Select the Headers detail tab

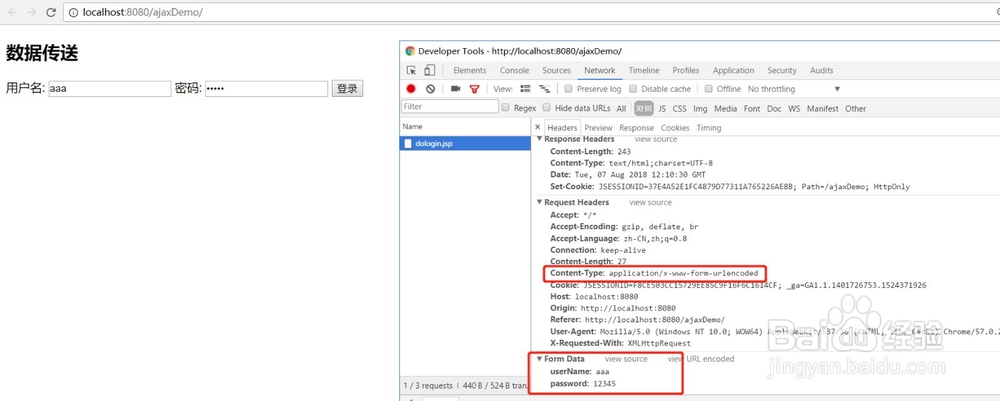tap(562, 128)
